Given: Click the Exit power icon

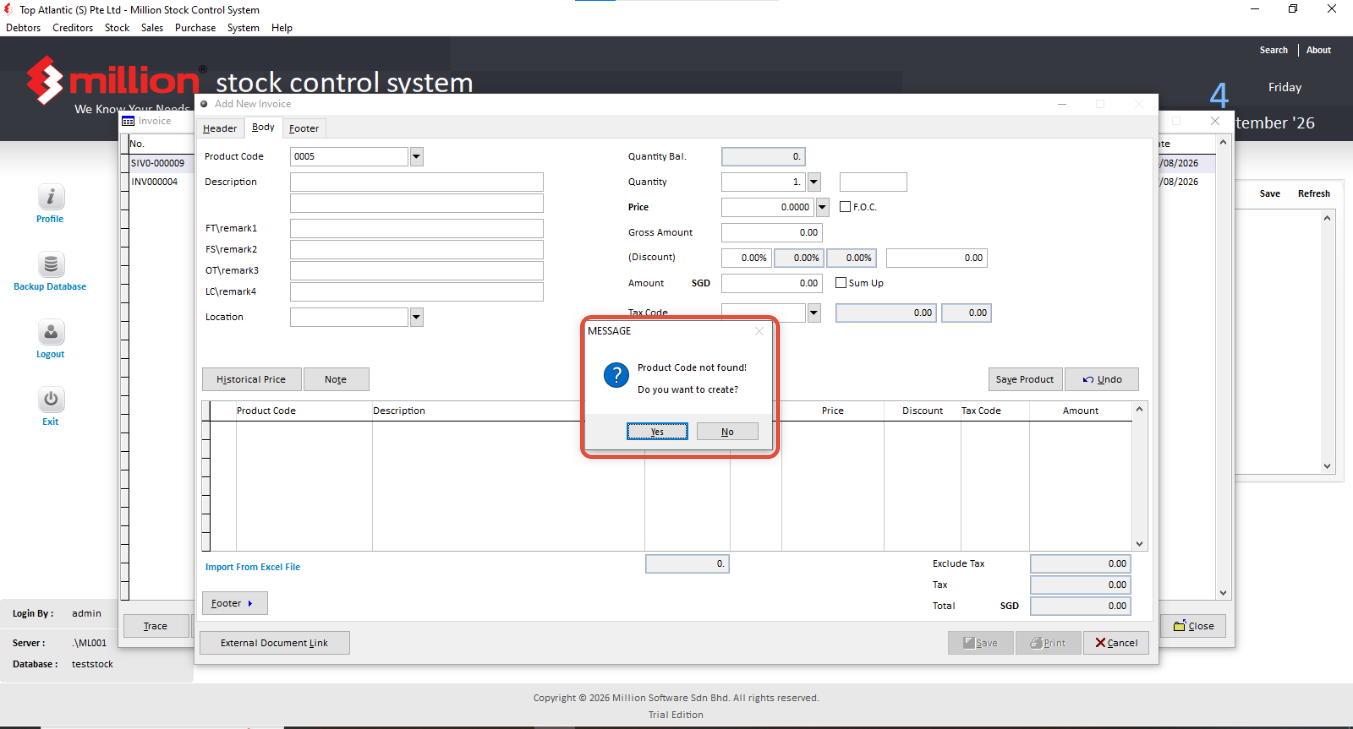Looking at the screenshot, I should (50, 400).
